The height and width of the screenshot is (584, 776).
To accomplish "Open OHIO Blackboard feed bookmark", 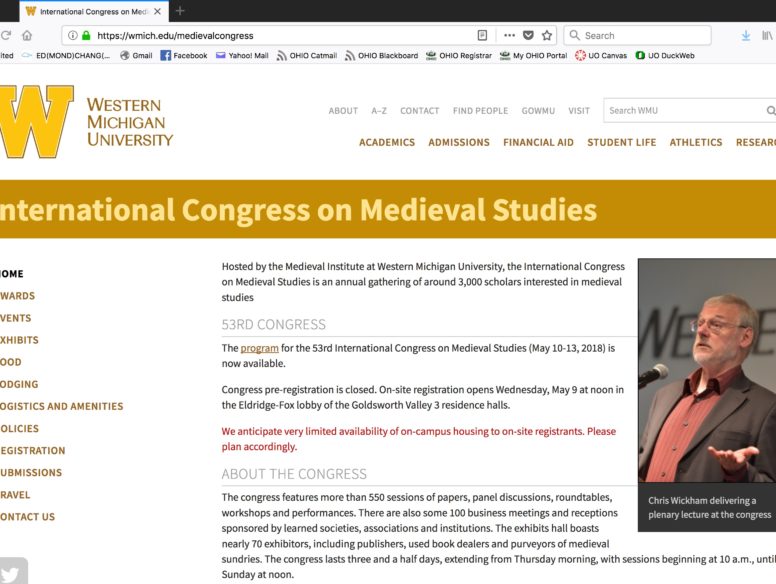I will click(x=382, y=55).
